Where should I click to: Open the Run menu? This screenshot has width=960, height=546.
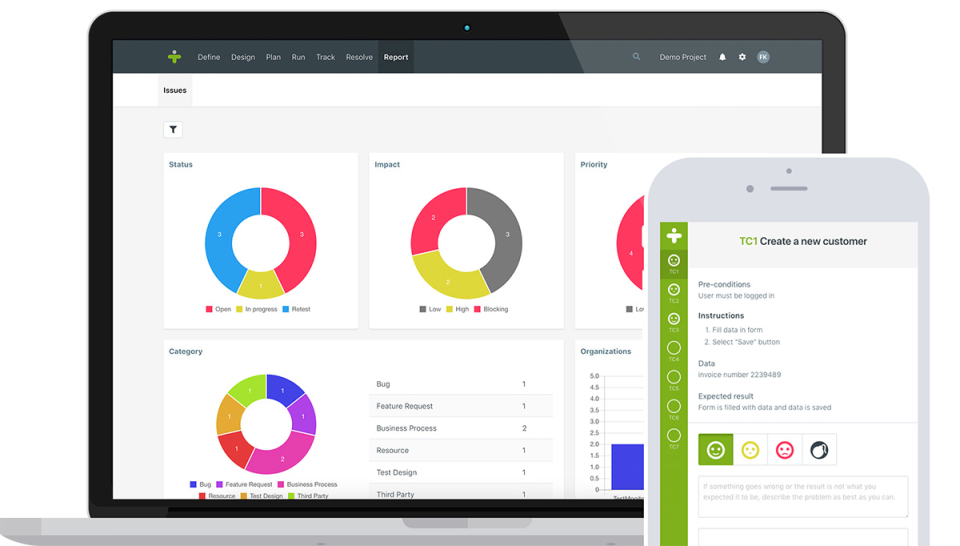pyautogui.click(x=298, y=57)
